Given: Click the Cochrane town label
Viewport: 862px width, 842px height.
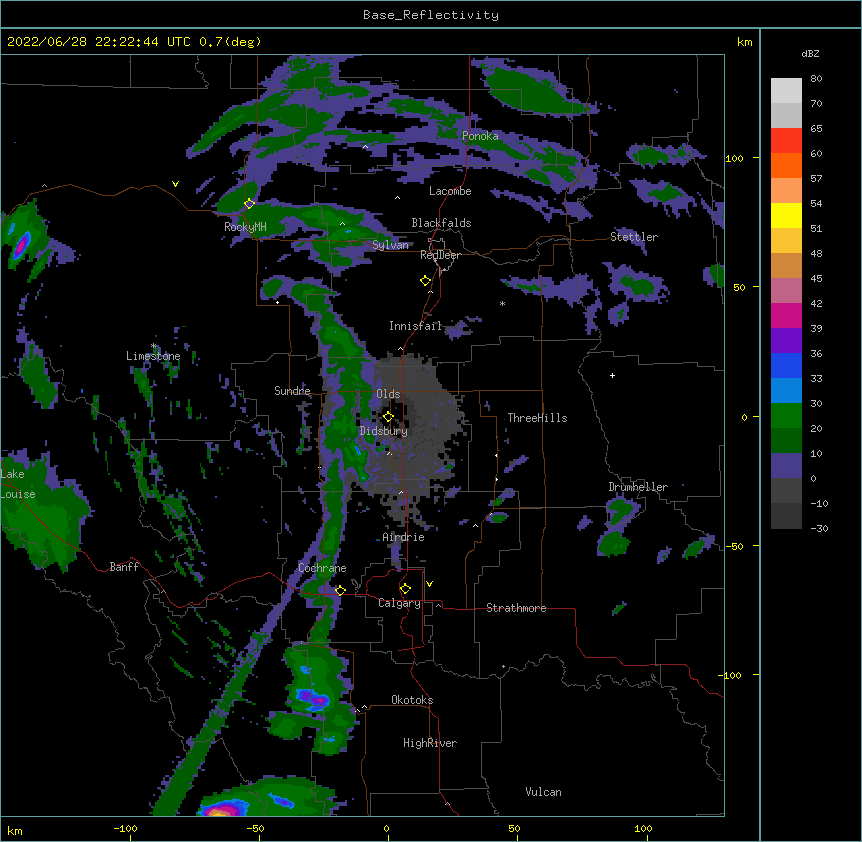Looking at the screenshot, I should [322, 568].
